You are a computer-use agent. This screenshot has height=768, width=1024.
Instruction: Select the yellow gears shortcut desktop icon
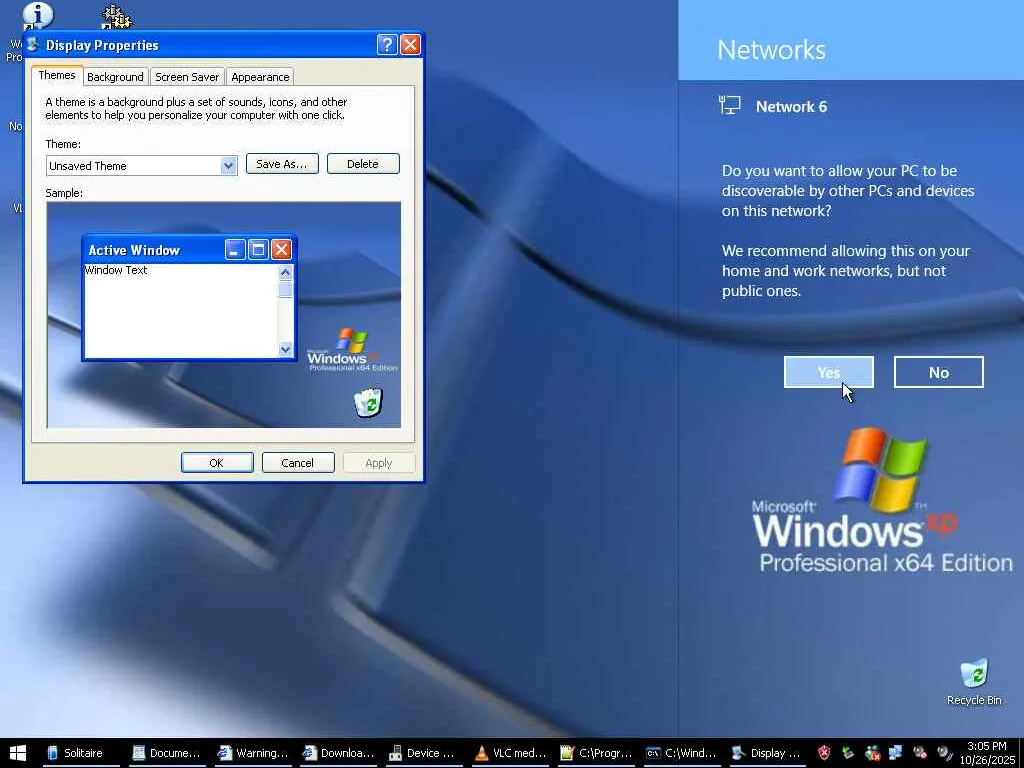pyautogui.click(x=117, y=16)
